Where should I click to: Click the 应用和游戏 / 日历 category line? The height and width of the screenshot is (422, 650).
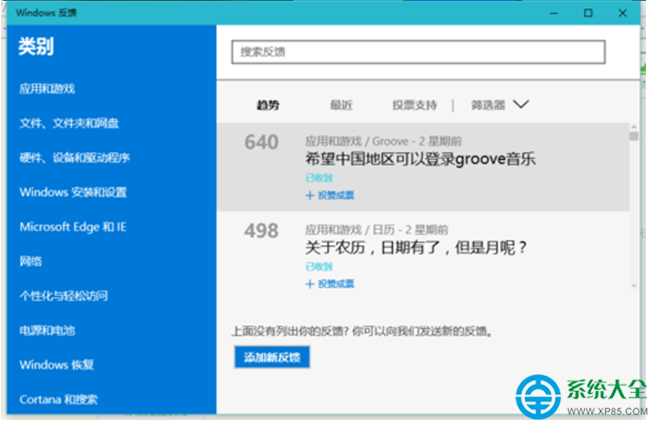[376, 230]
